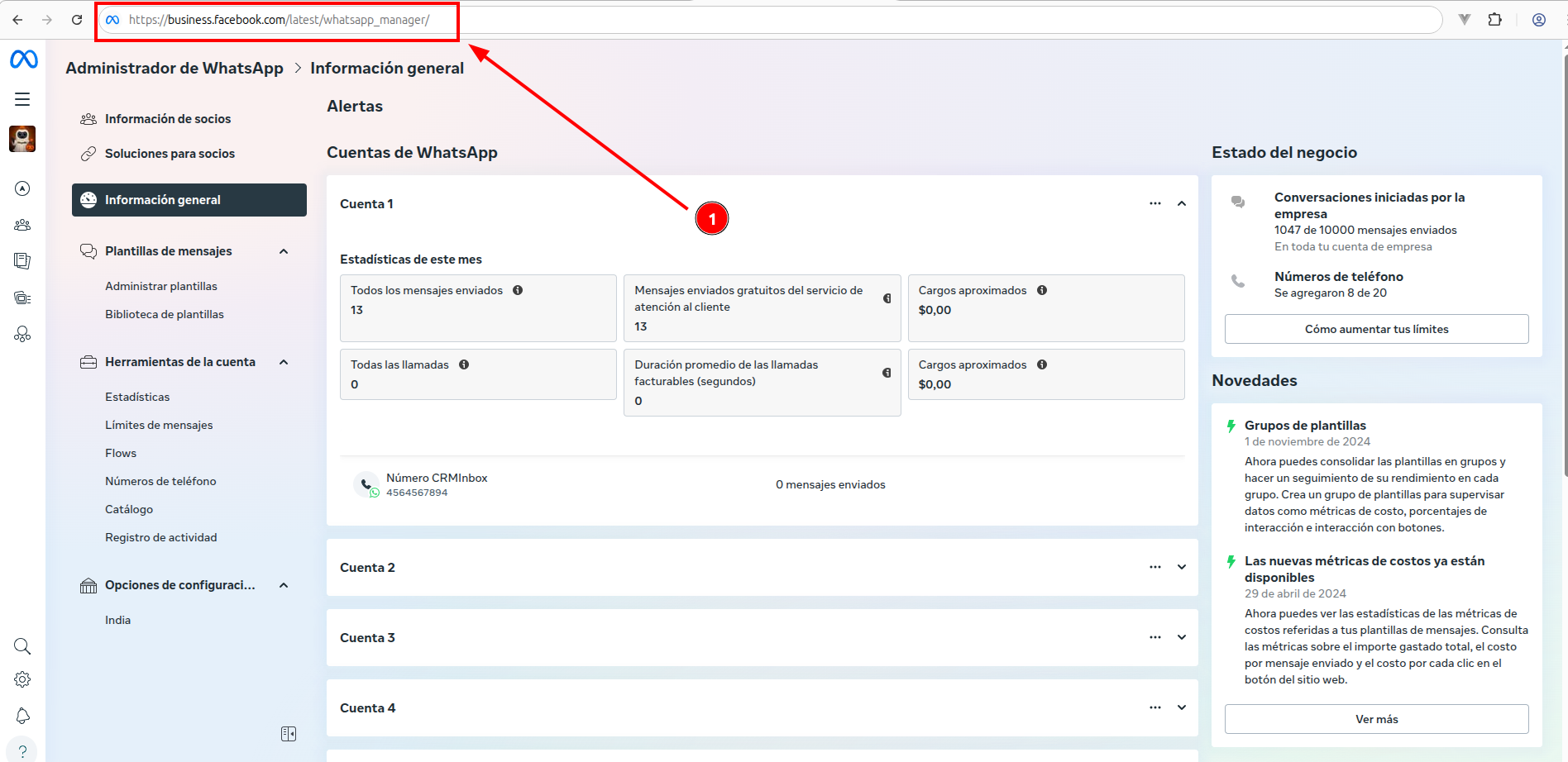This screenshot has height=762, width=1568.
Task: Click the help question mark icon
Action: [x=22, y=751]
